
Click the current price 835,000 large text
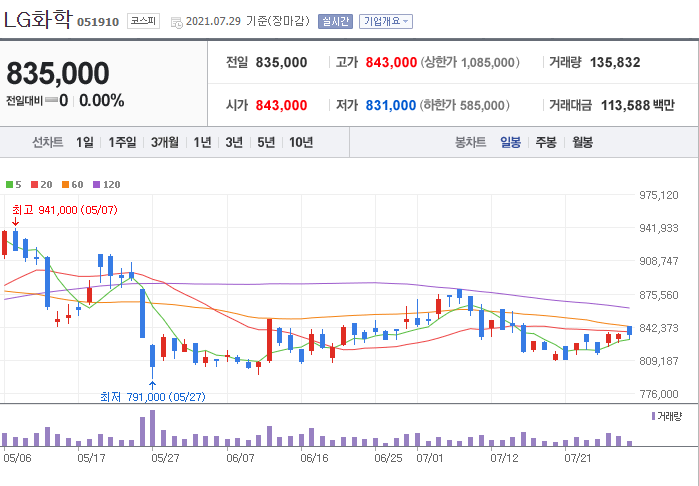(x=58, y=73)
